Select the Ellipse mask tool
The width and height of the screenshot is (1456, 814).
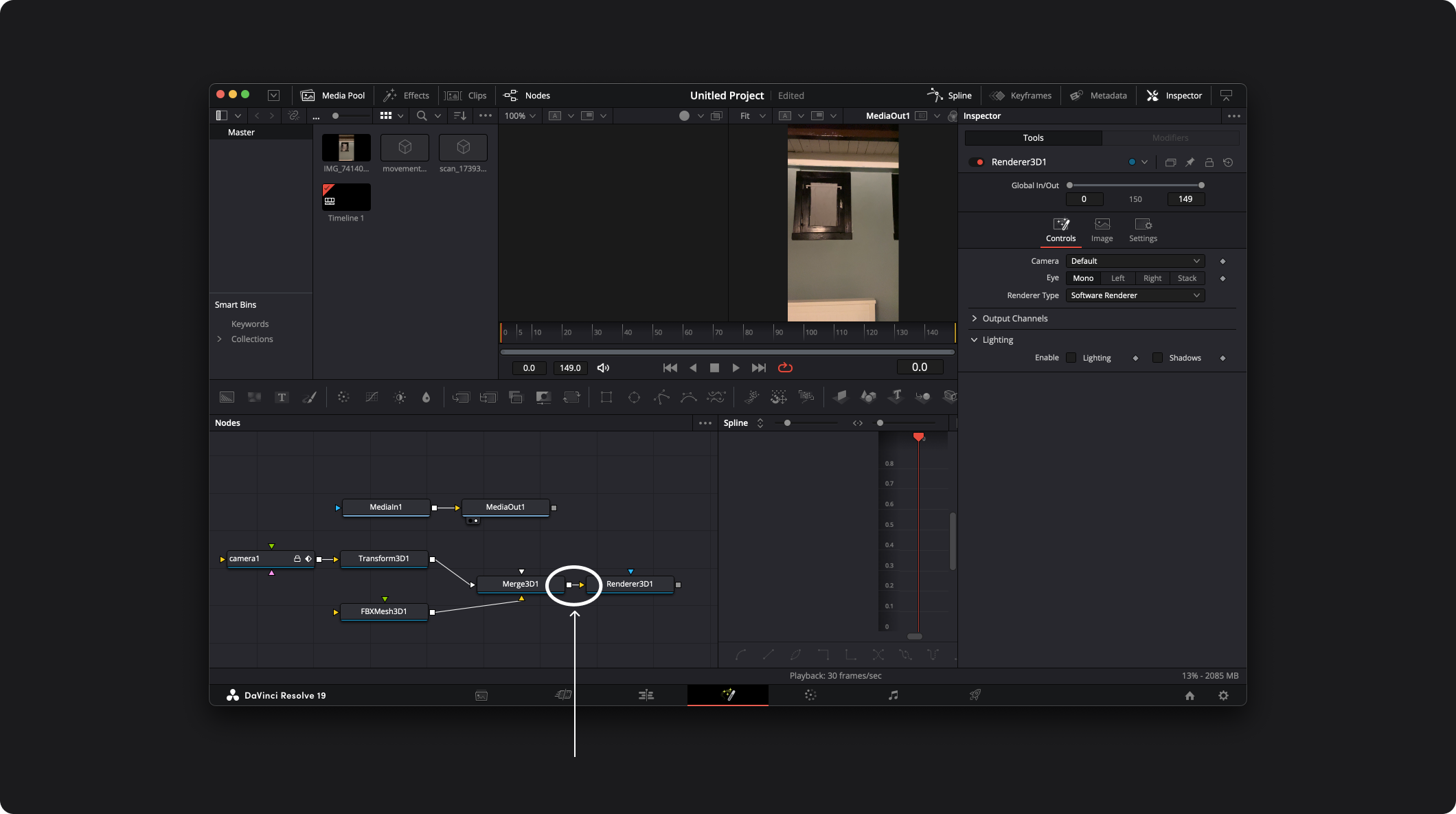634,397
